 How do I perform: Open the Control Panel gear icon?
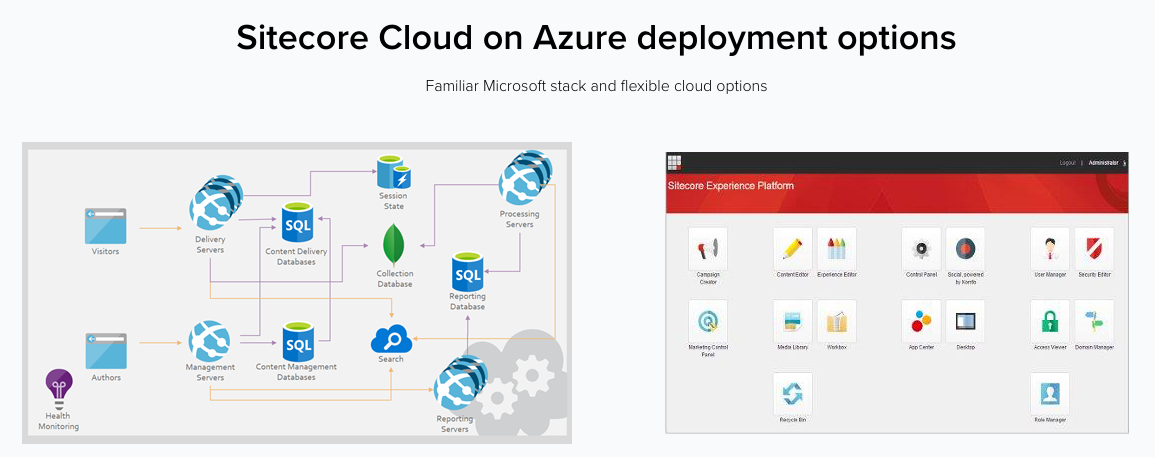coord(920,247)
